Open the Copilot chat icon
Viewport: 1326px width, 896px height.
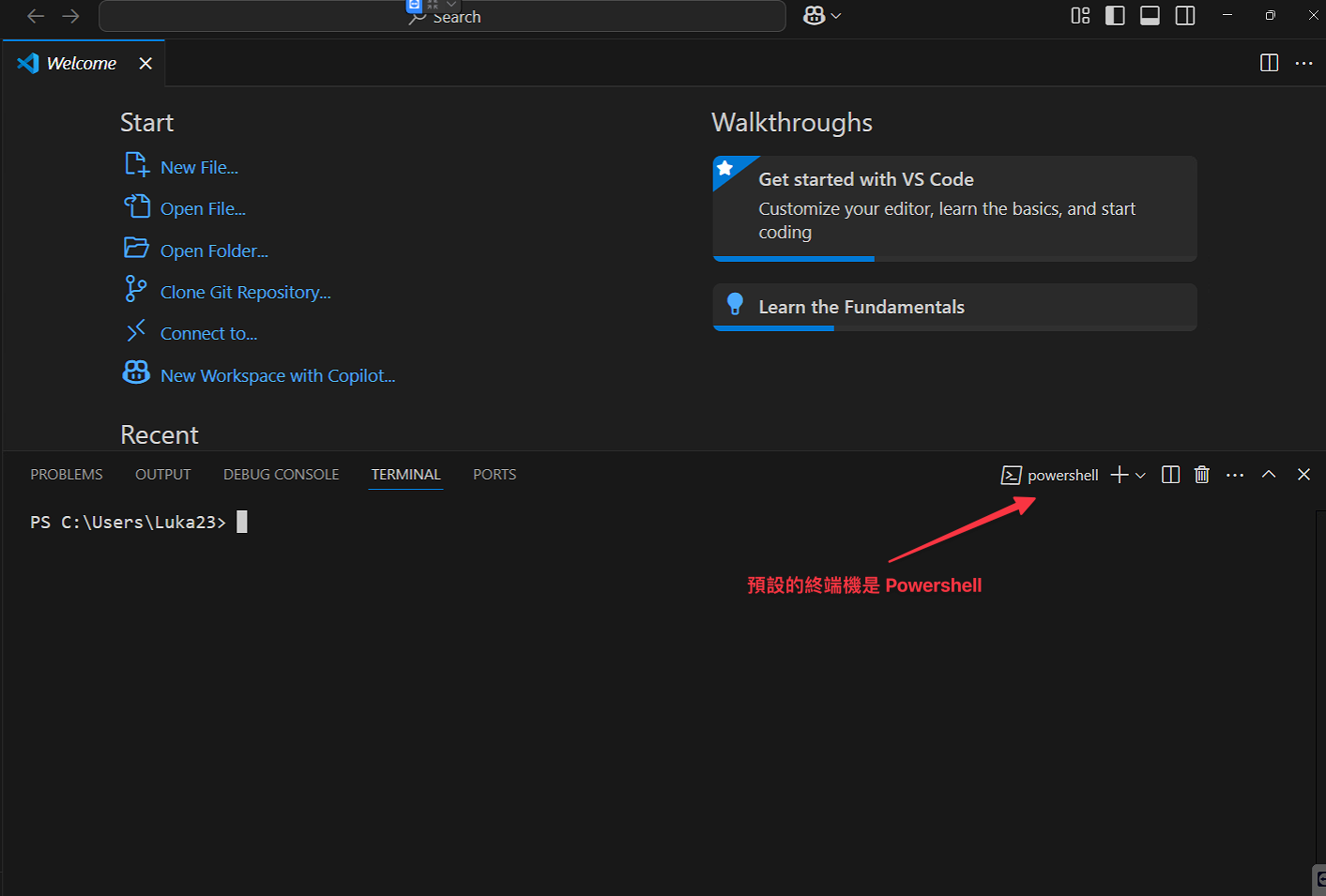814,16
